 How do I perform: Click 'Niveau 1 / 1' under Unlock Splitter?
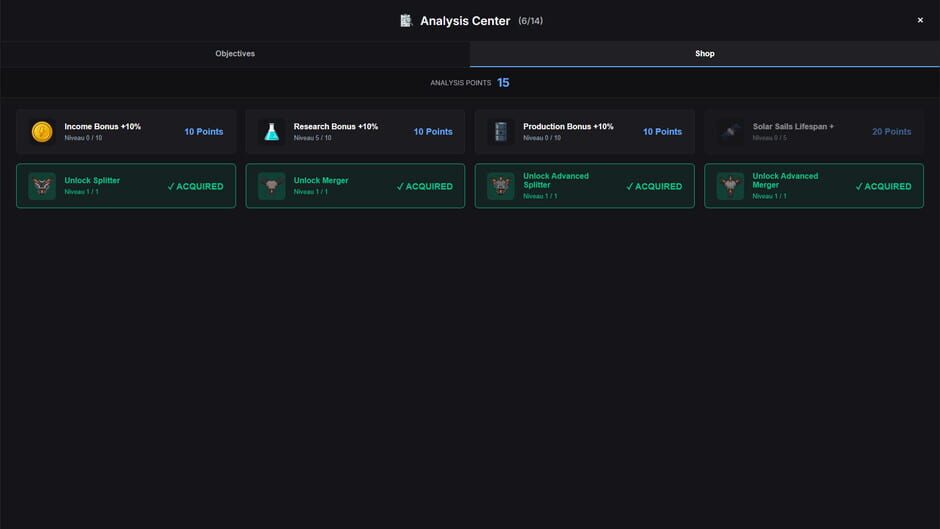(x=82, y=192)
